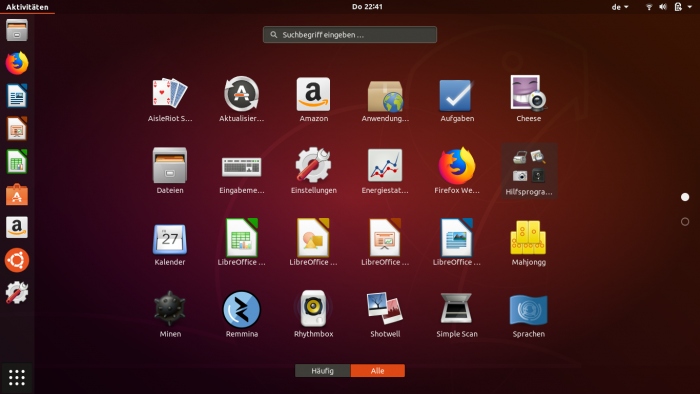Open Remmina remote desktop client
This screenshot has height=394, width=700.
[242, 315]
